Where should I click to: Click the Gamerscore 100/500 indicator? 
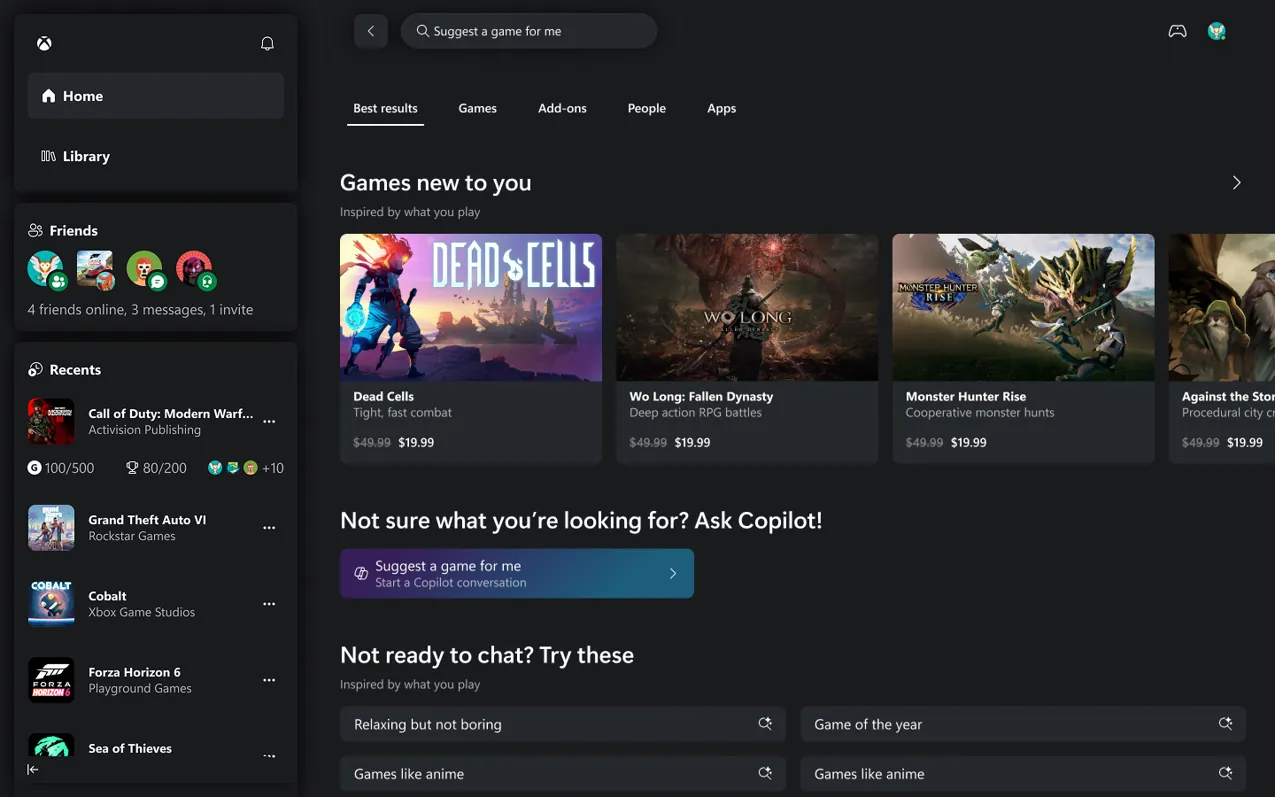click(x=61, y=468)
